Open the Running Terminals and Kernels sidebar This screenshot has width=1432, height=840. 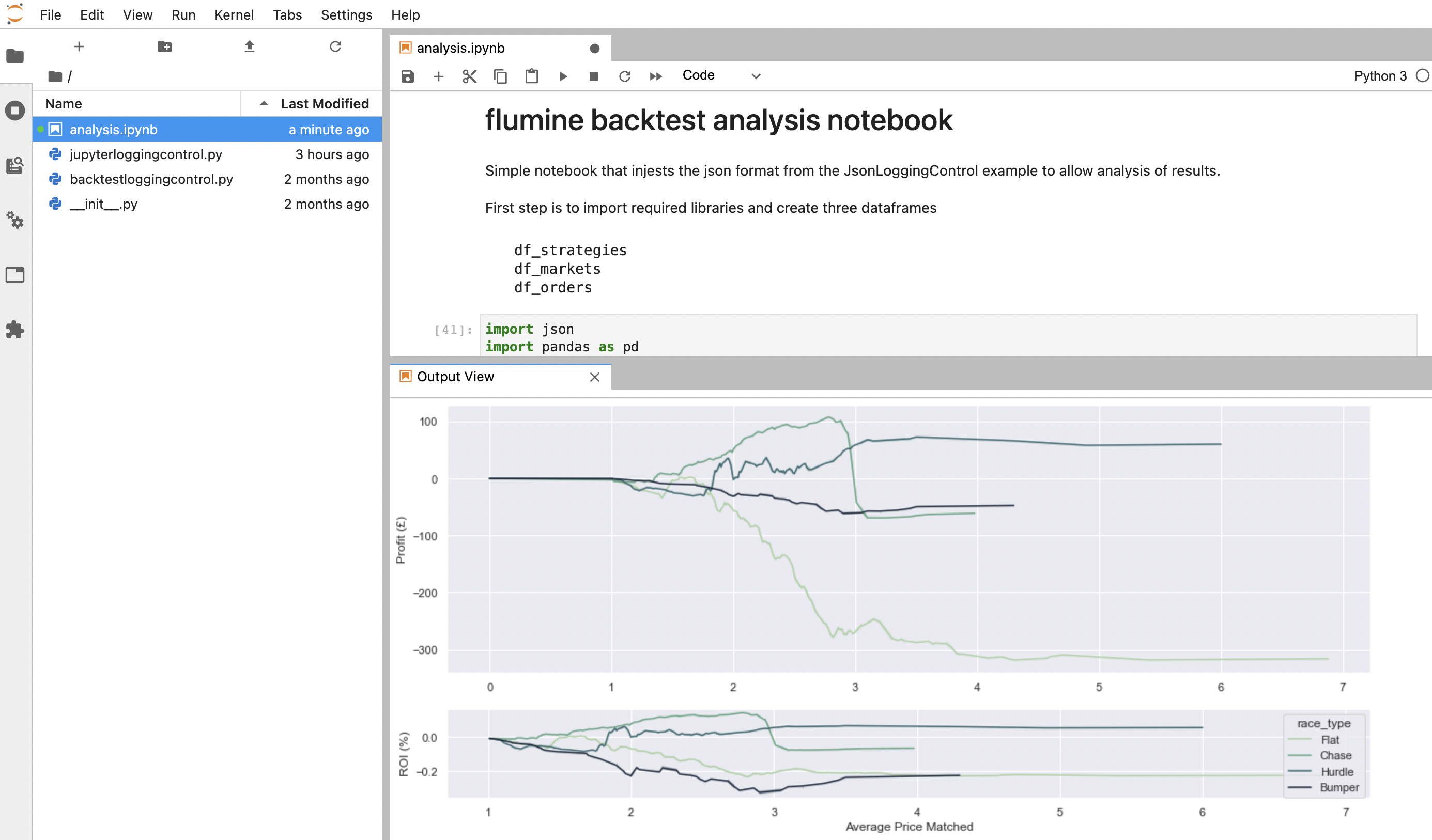coord(15,110)
